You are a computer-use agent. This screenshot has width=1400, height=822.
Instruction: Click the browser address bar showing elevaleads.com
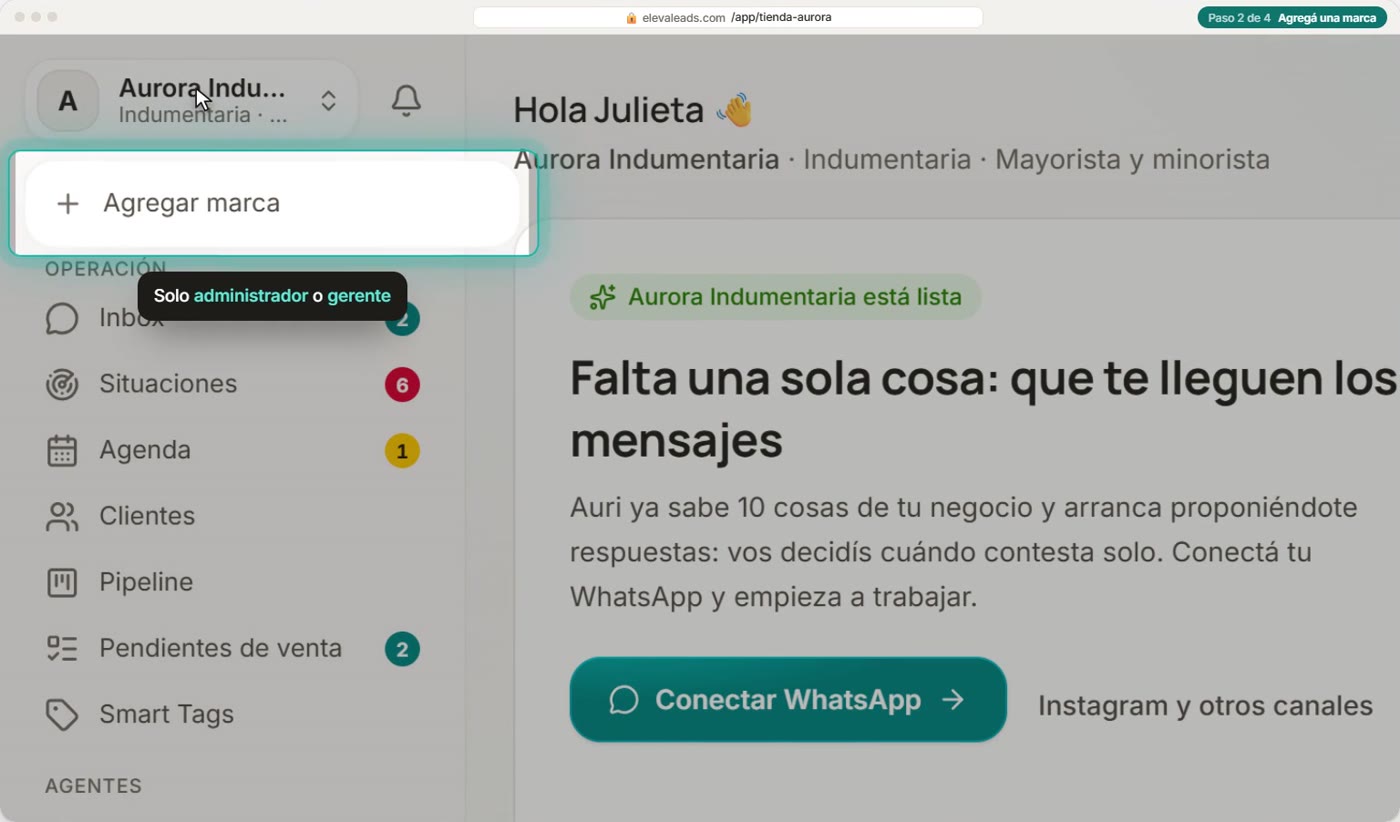point(728,17)
